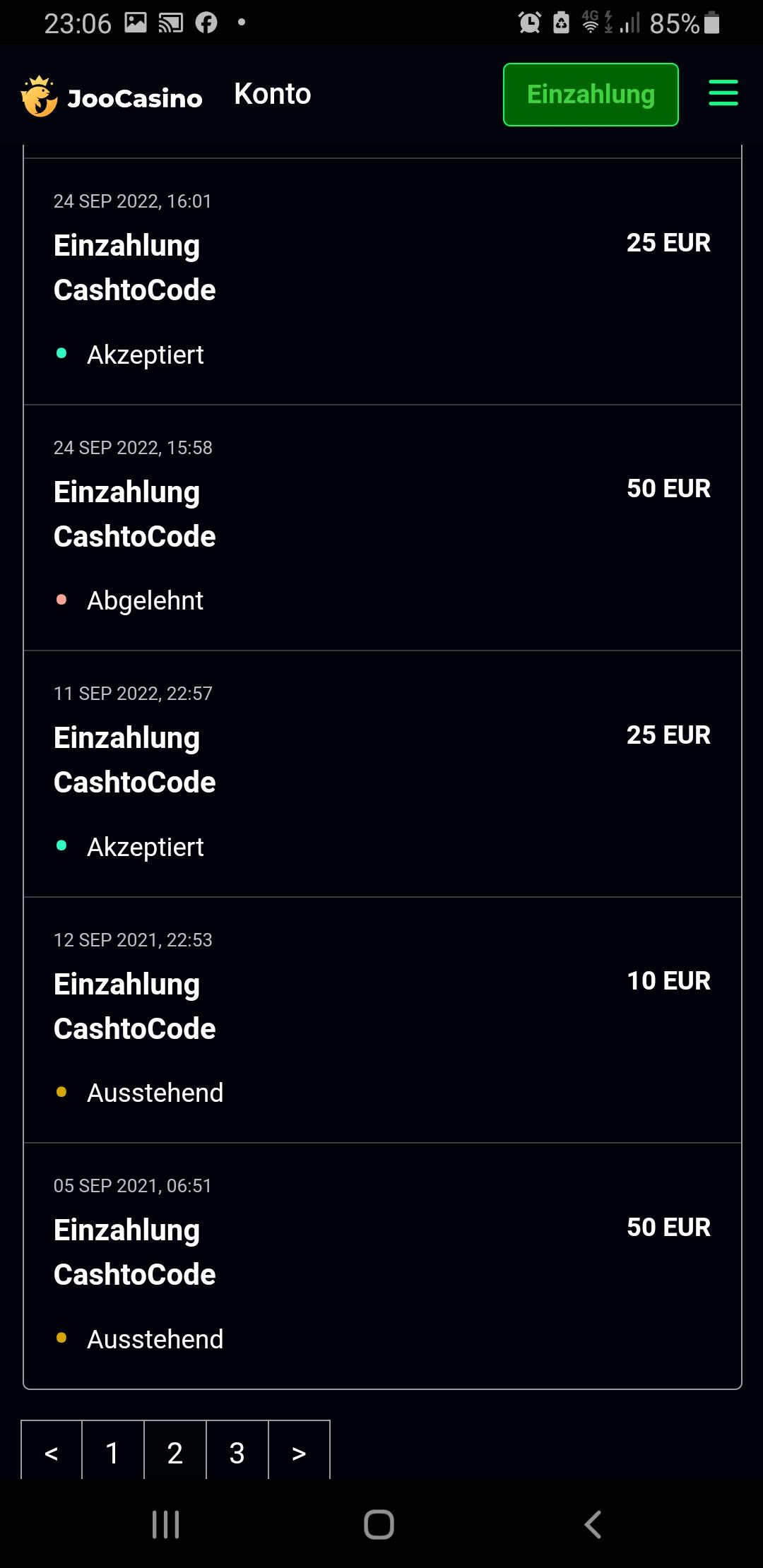Select page 2 of transactions
The image size is (763, 1568).
click(x=175, y=1452)
